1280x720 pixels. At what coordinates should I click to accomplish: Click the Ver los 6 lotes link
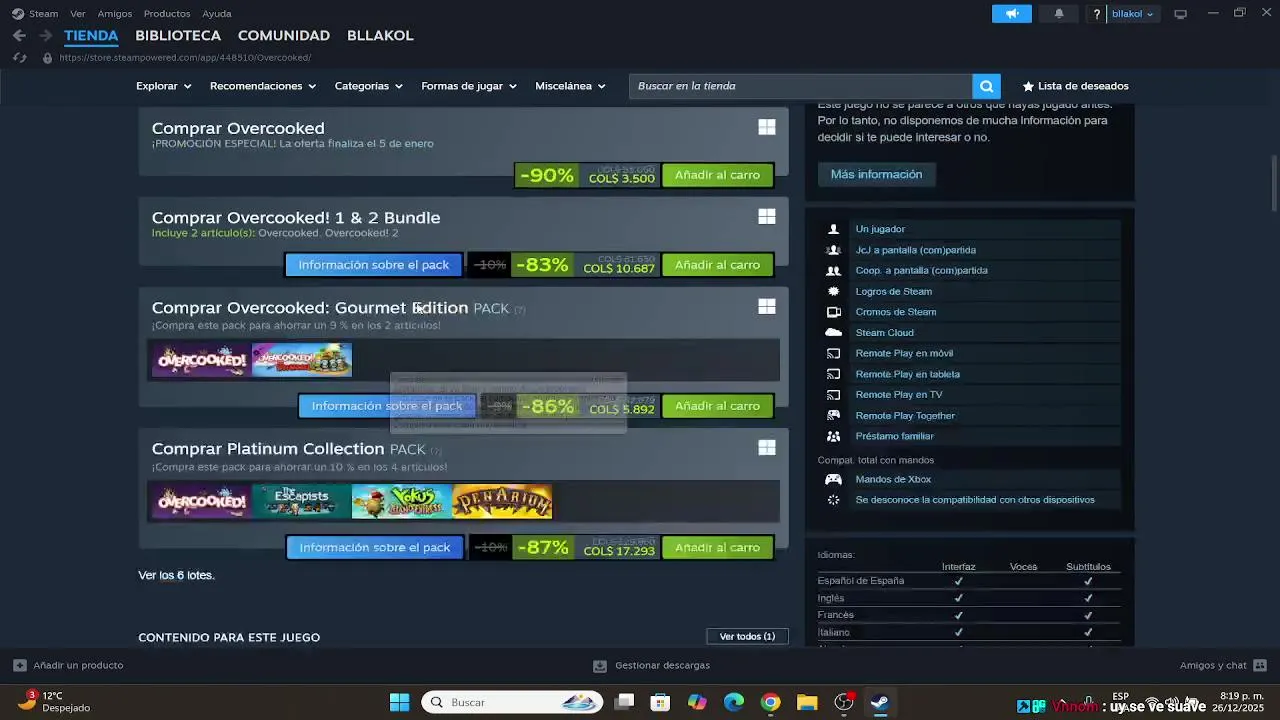[176, 575]
